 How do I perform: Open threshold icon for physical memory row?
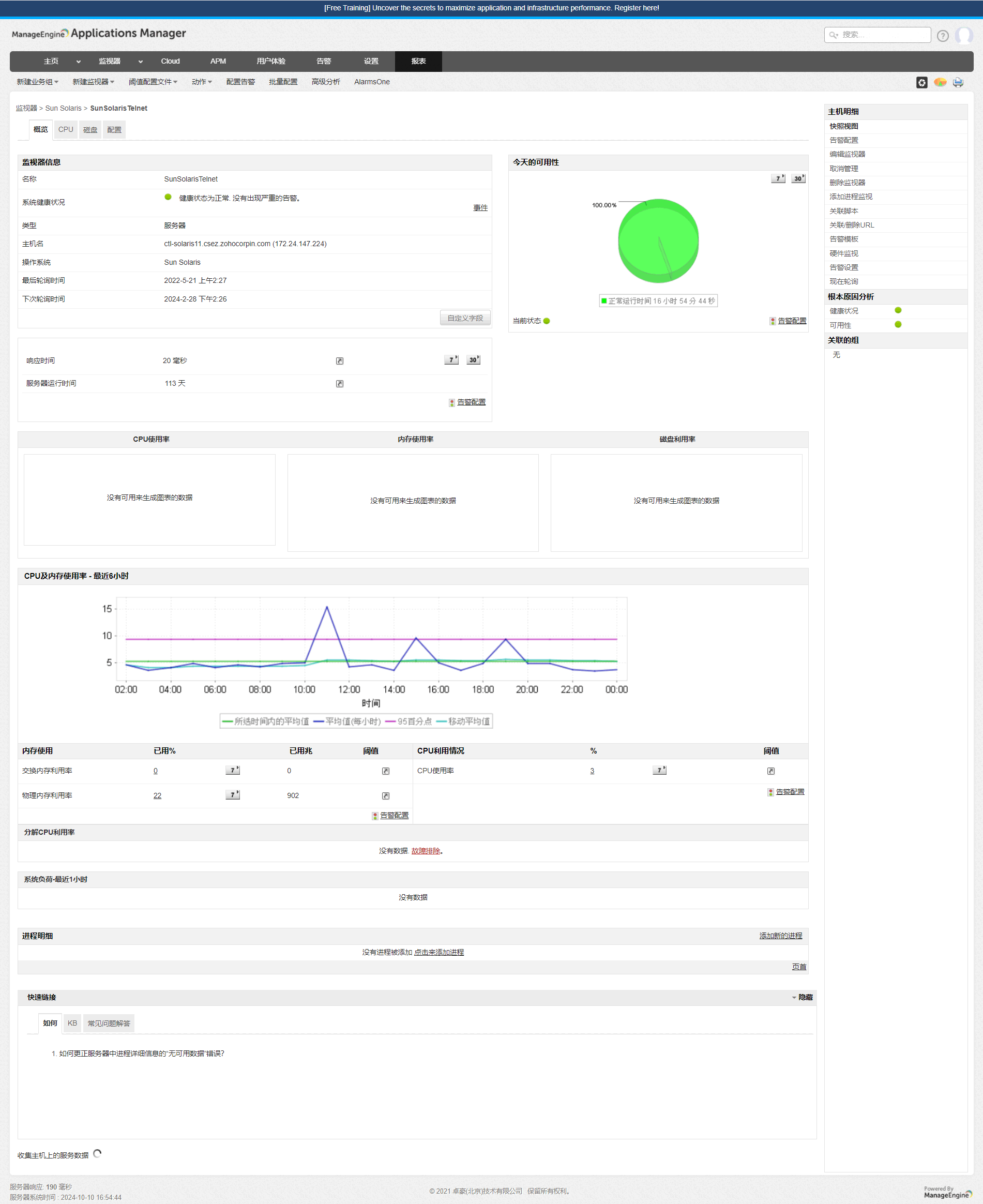386,795
